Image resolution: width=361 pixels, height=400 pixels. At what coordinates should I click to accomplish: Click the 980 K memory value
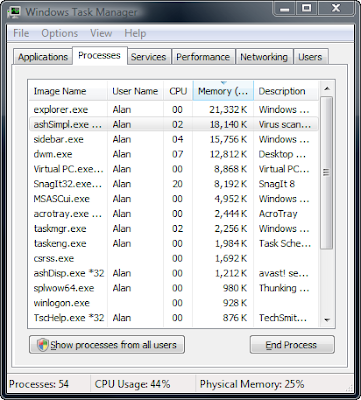pyautogui.click(x=235, y=288)
